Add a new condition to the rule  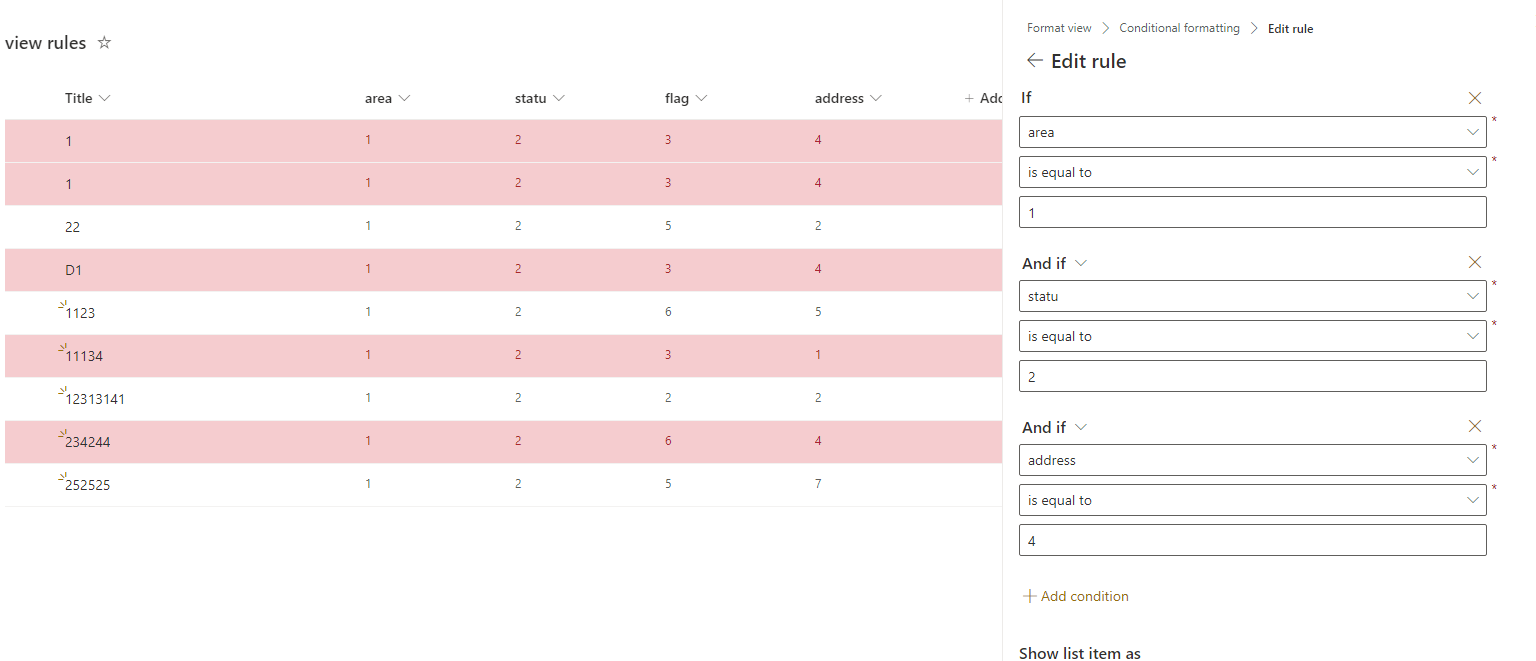(1076, 596)
